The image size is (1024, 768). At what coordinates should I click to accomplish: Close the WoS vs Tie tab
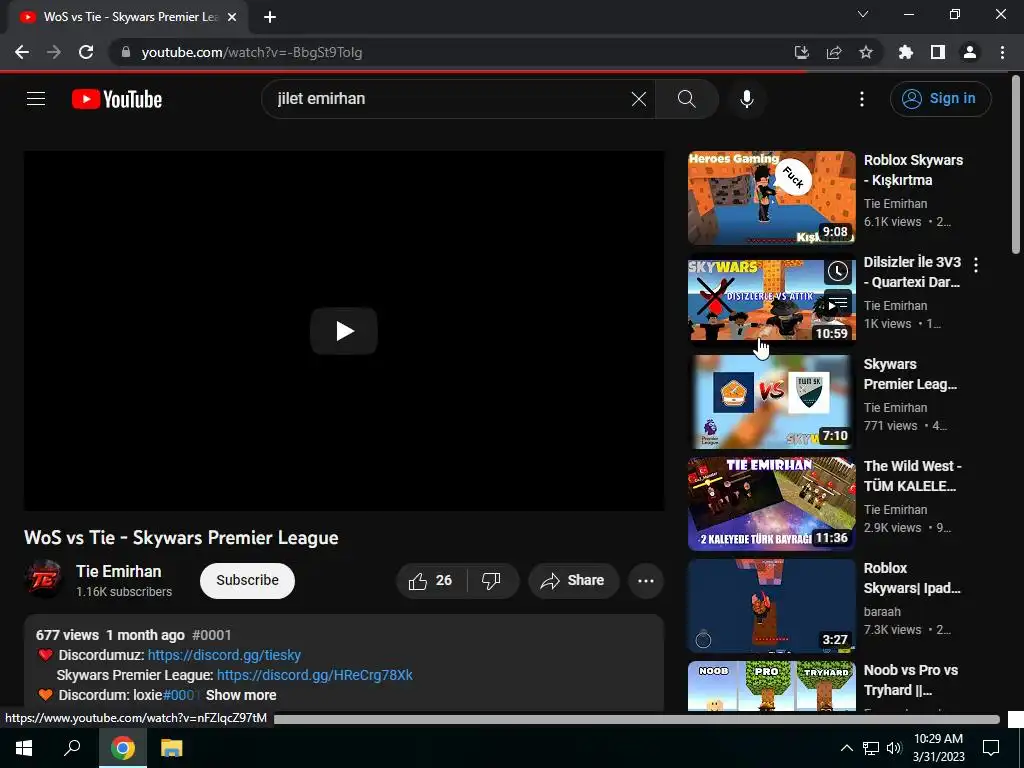click(232, 17)
